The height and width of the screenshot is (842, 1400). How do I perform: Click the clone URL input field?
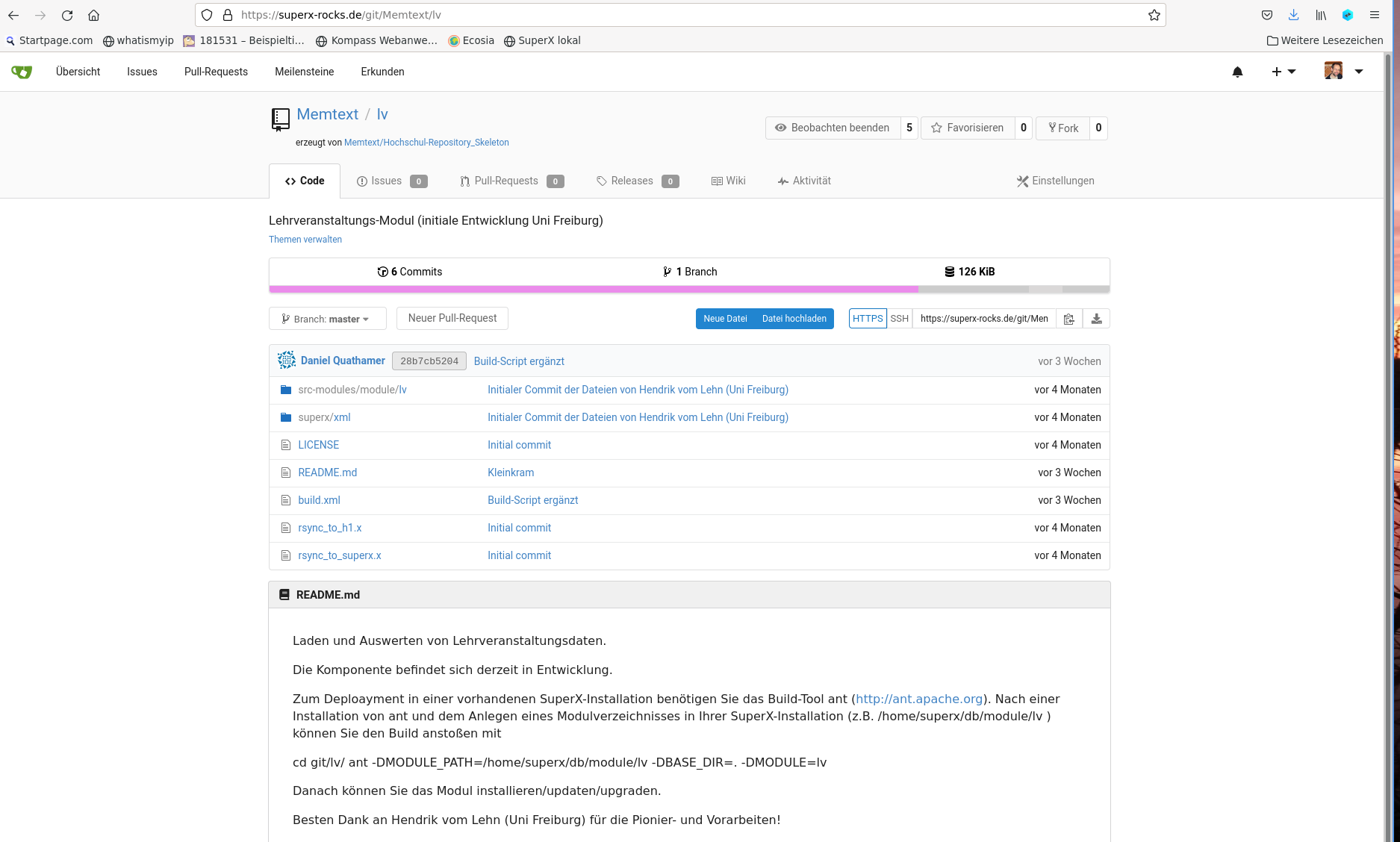pos(984,319)
